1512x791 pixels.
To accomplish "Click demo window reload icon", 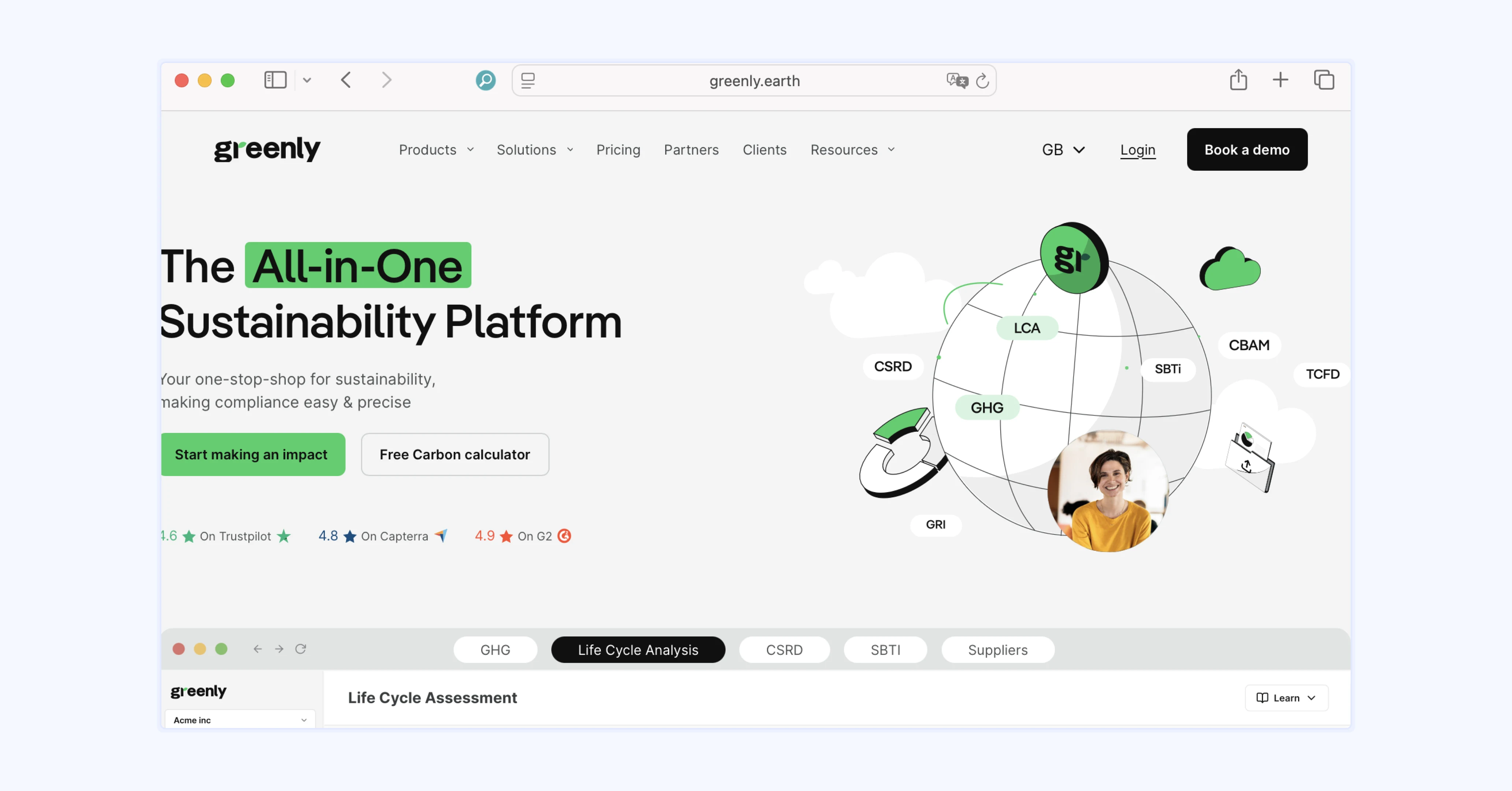I will tap(300, 649).
